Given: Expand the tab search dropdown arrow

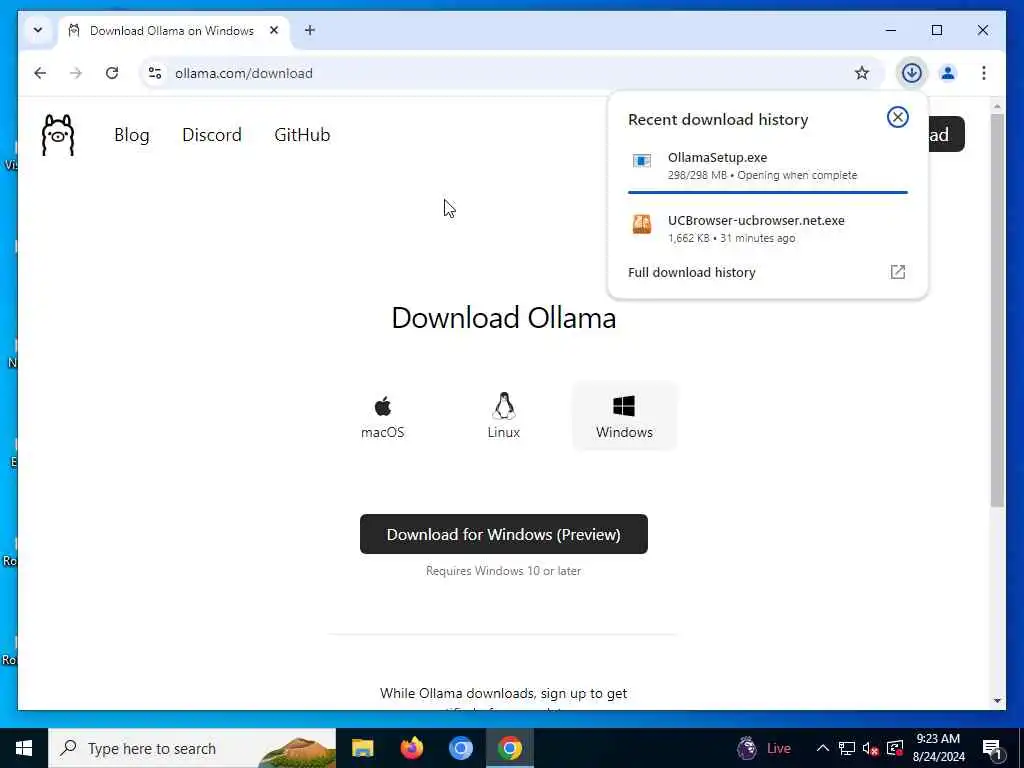Looking at the screenshot, I should (38, 30).
